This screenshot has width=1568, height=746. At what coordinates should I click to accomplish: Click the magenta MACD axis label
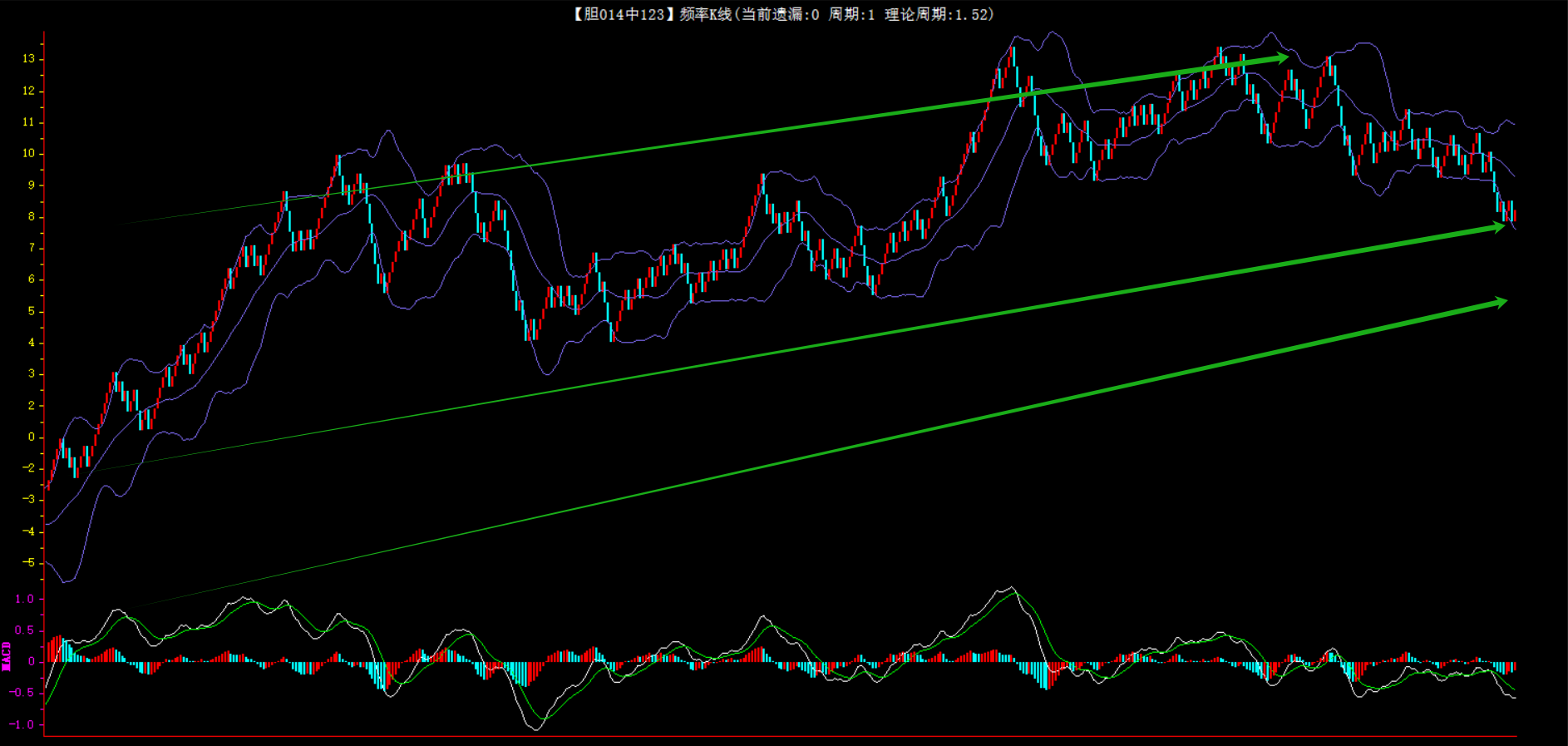point(7,656)
